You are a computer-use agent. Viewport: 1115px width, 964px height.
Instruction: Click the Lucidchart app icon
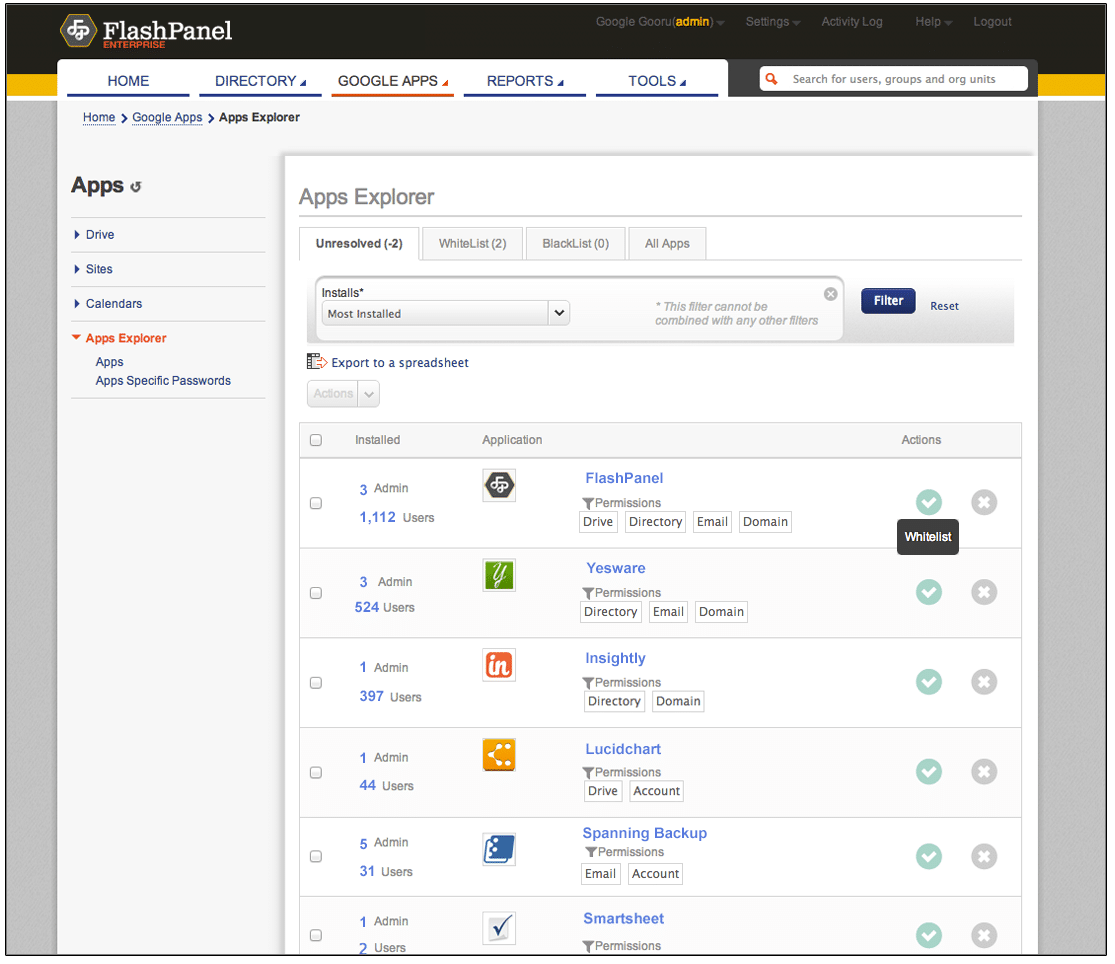point(499,755)
